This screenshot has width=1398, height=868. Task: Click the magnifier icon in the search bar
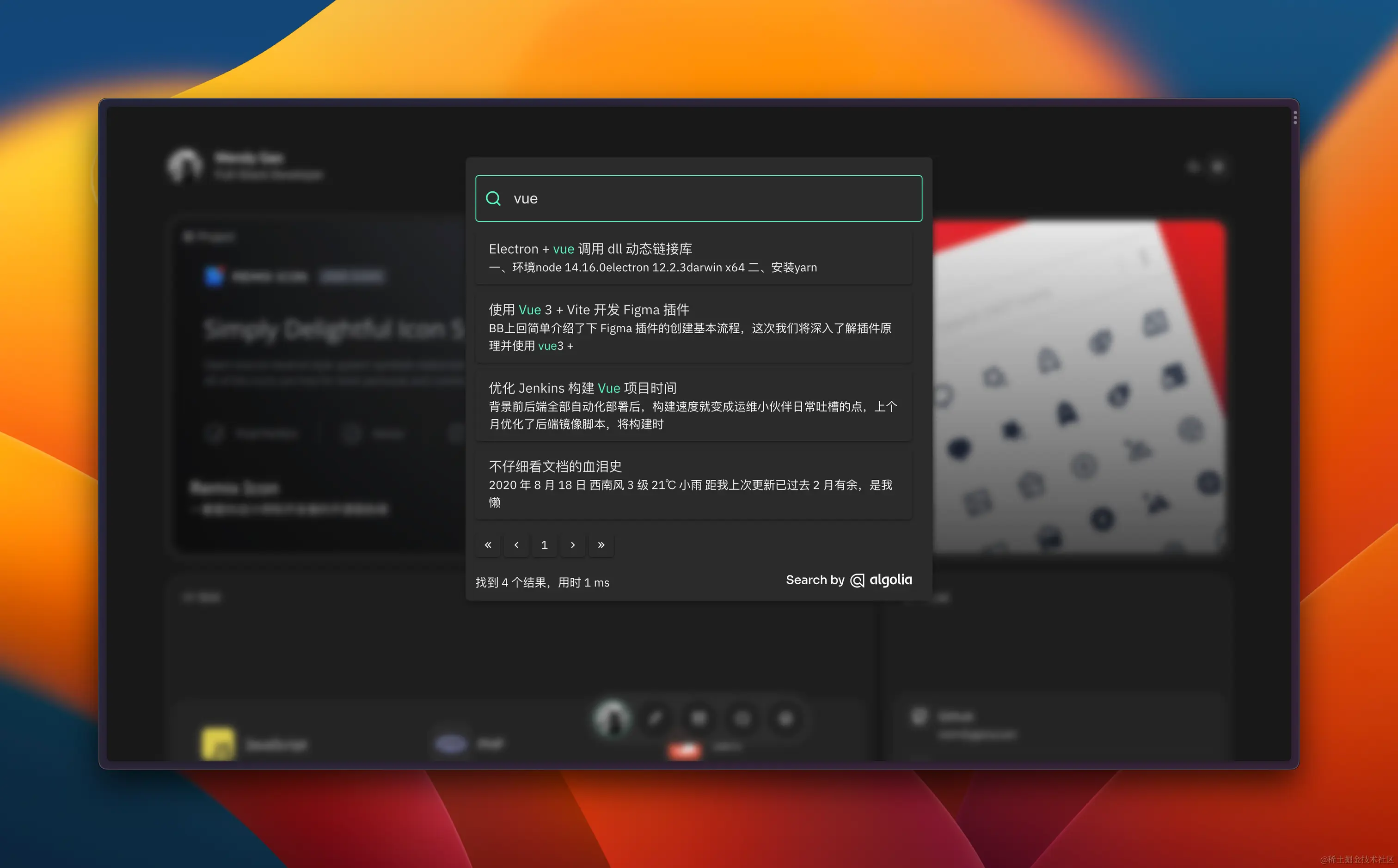(494, 198)
